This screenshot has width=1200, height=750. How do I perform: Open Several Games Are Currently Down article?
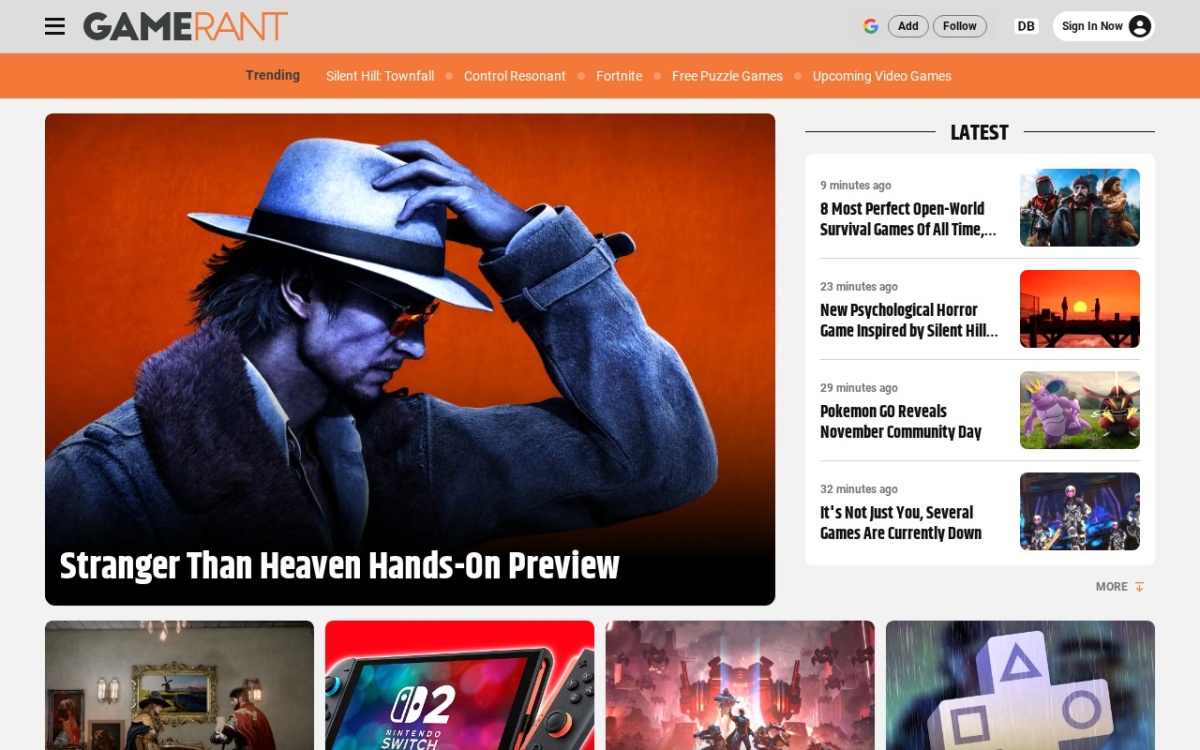(901, 522)
